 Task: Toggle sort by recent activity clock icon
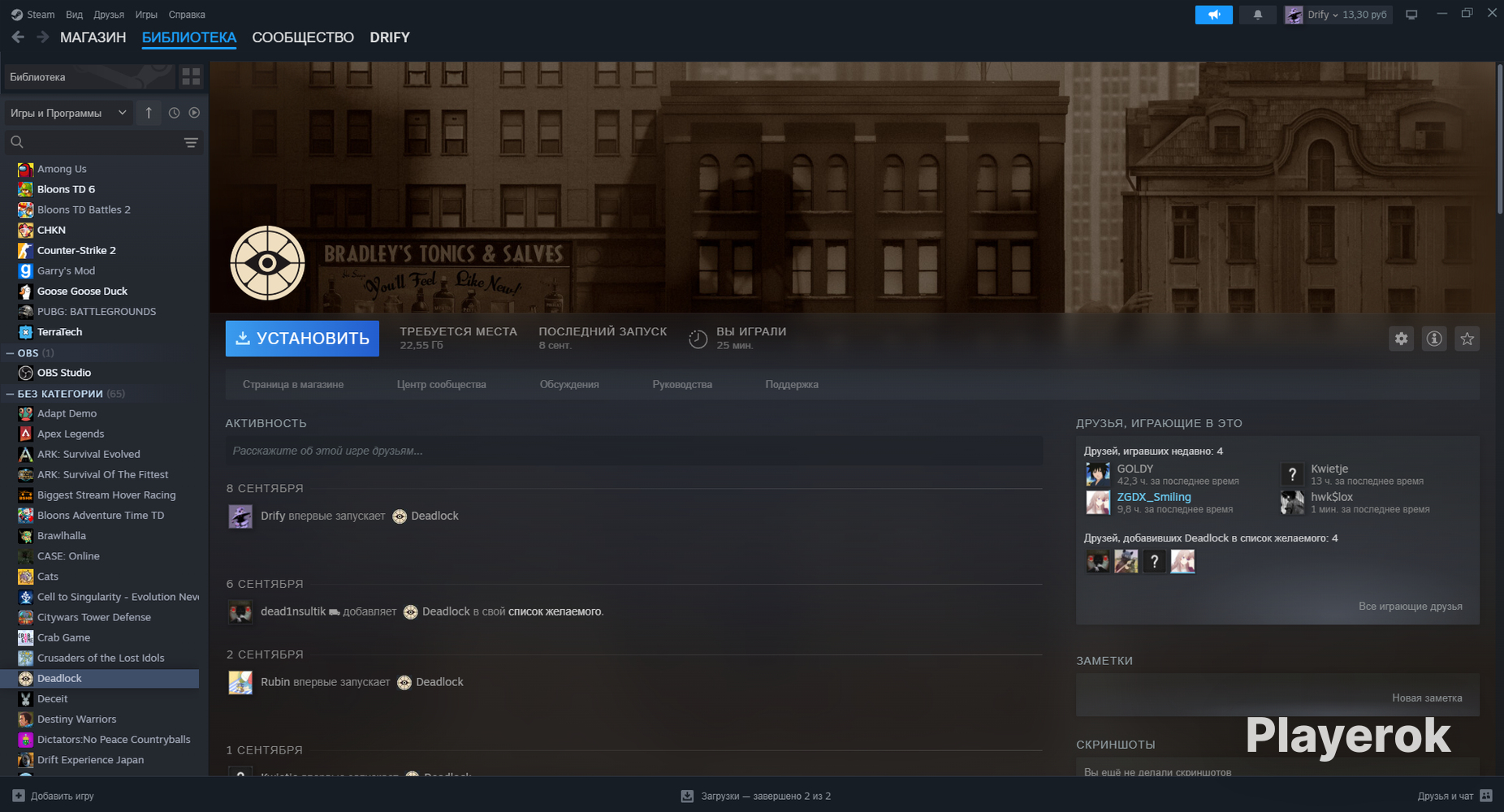pyautogui.click(x=174, y=113)
